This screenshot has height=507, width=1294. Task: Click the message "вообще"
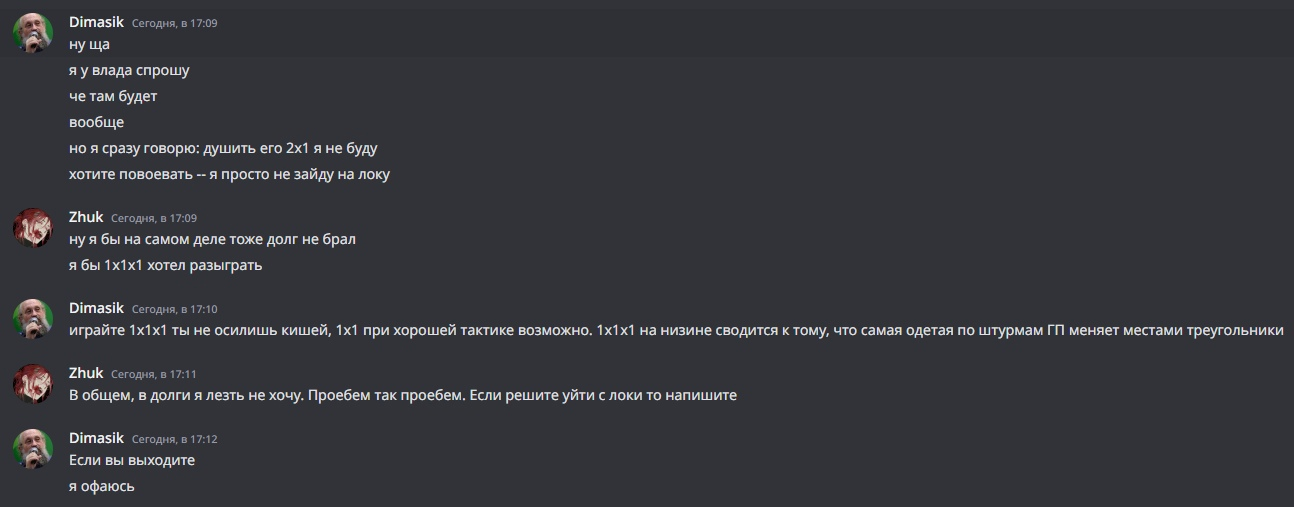pos(96,122)
